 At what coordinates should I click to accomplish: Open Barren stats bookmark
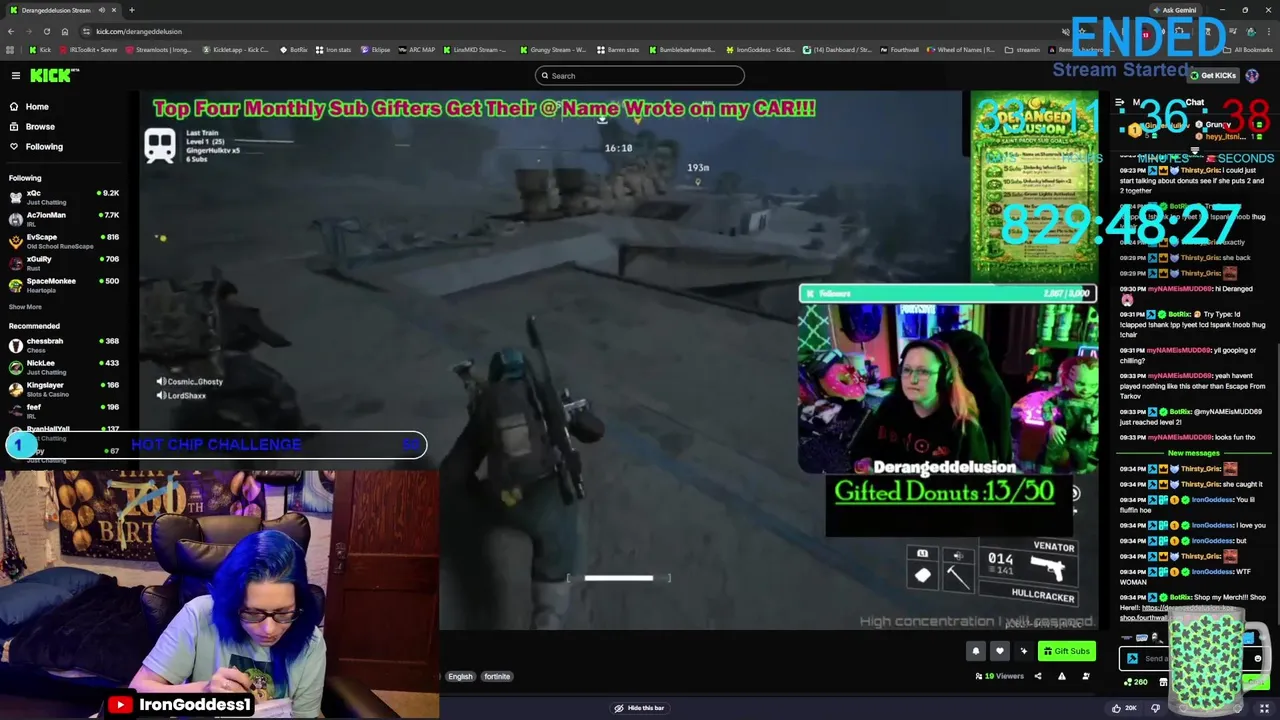(x=616, y=49)
